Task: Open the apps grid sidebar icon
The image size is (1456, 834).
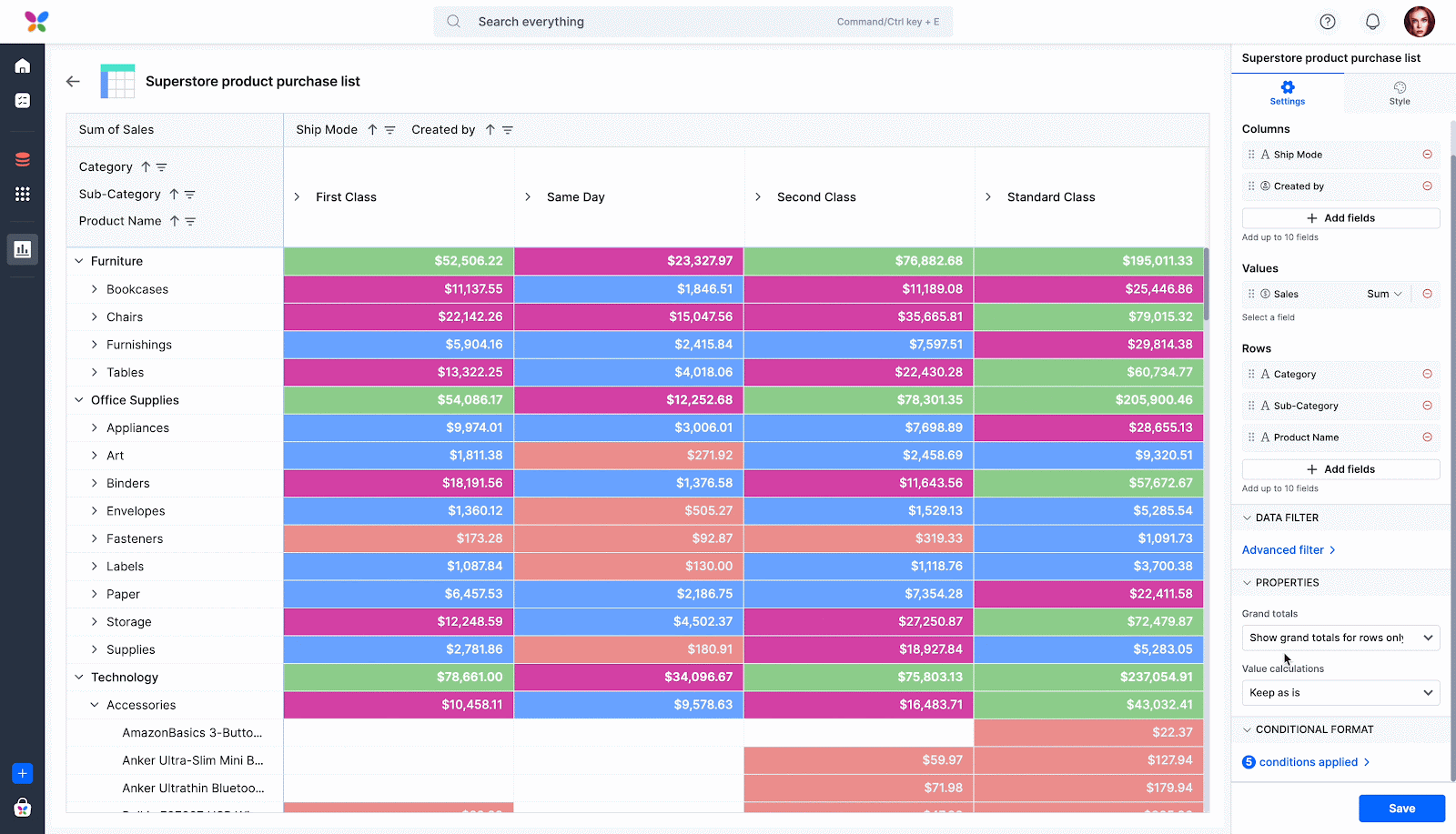Action: click(23, 194)
